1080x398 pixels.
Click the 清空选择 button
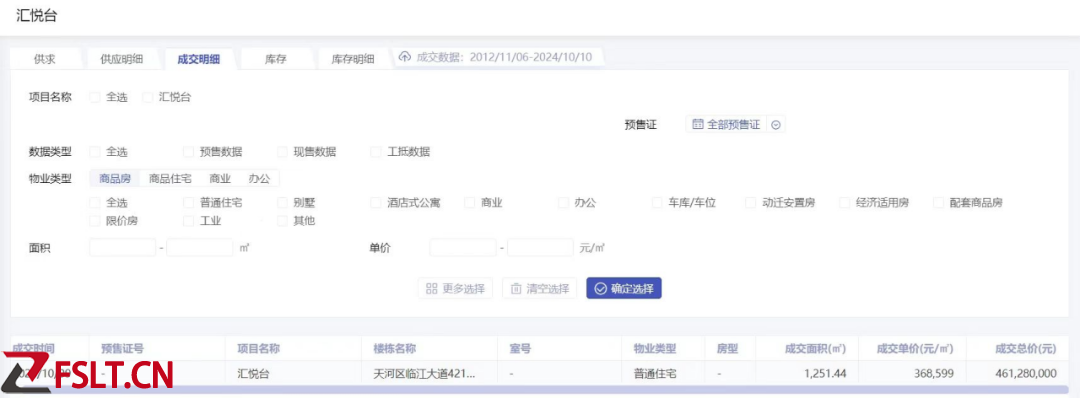(x=539, y=289)
